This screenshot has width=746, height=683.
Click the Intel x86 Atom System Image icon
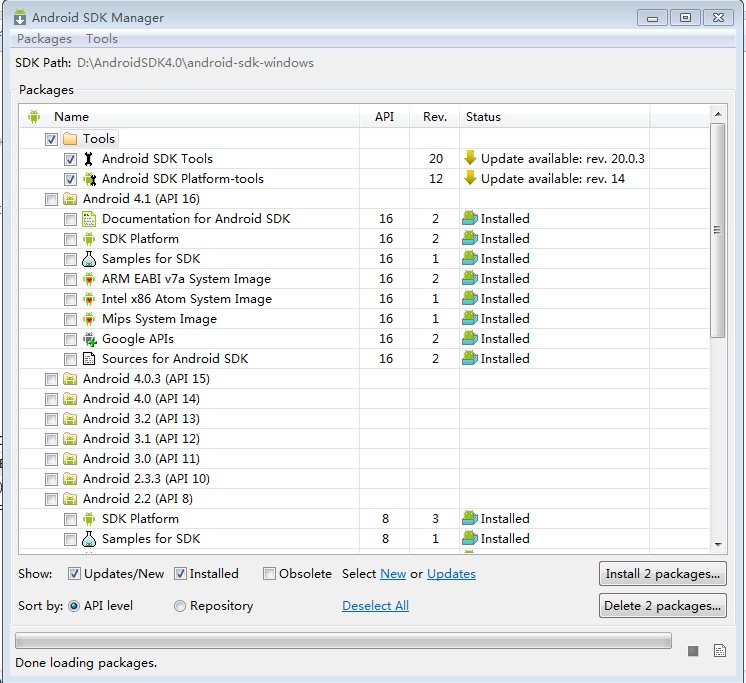89,299
